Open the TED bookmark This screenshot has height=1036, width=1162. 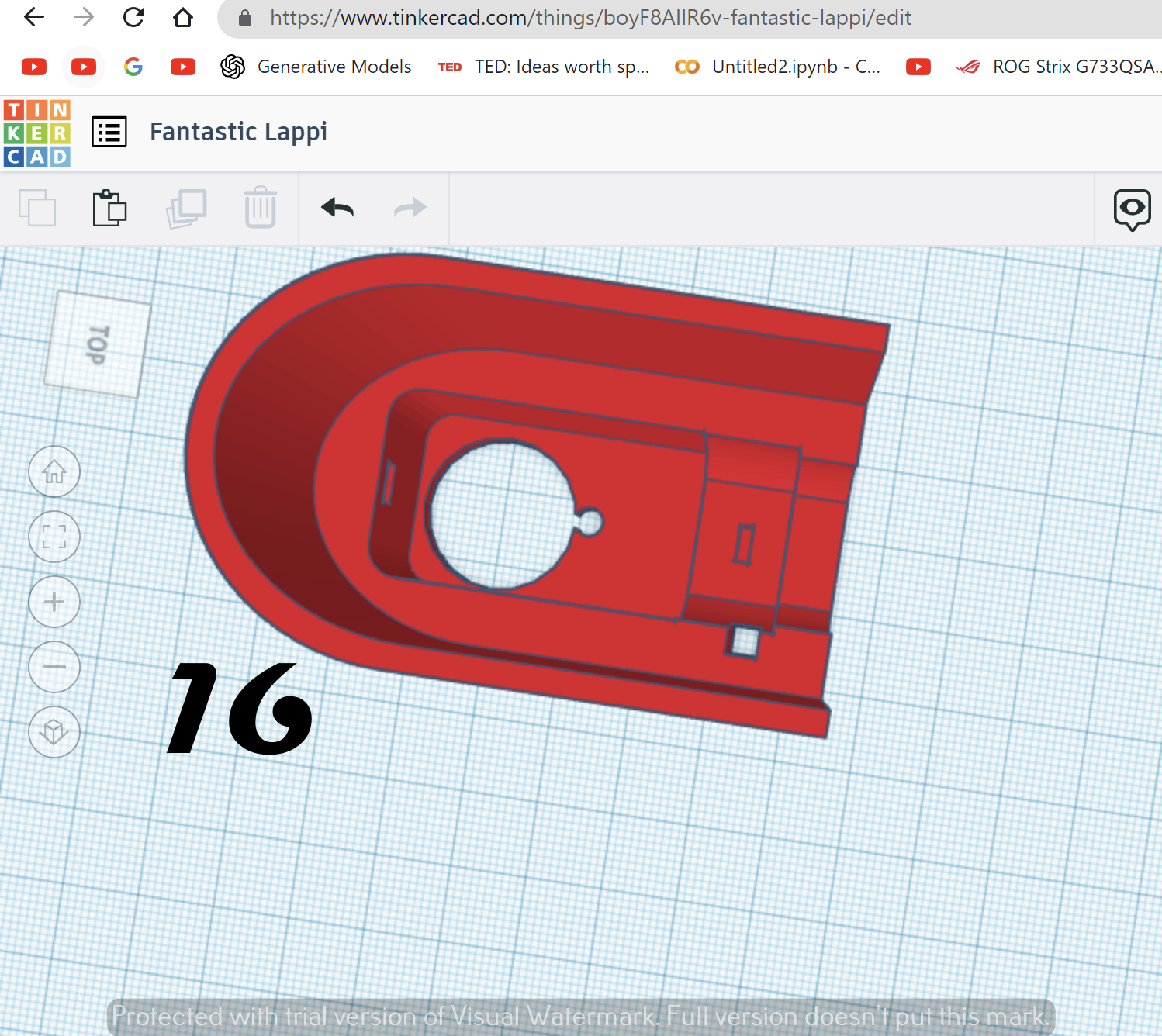point(543,67)
